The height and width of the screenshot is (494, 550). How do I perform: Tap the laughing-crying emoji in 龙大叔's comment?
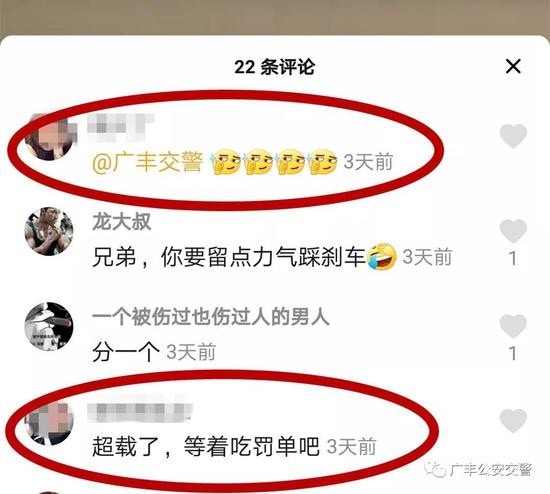click(x=382, y=256)
